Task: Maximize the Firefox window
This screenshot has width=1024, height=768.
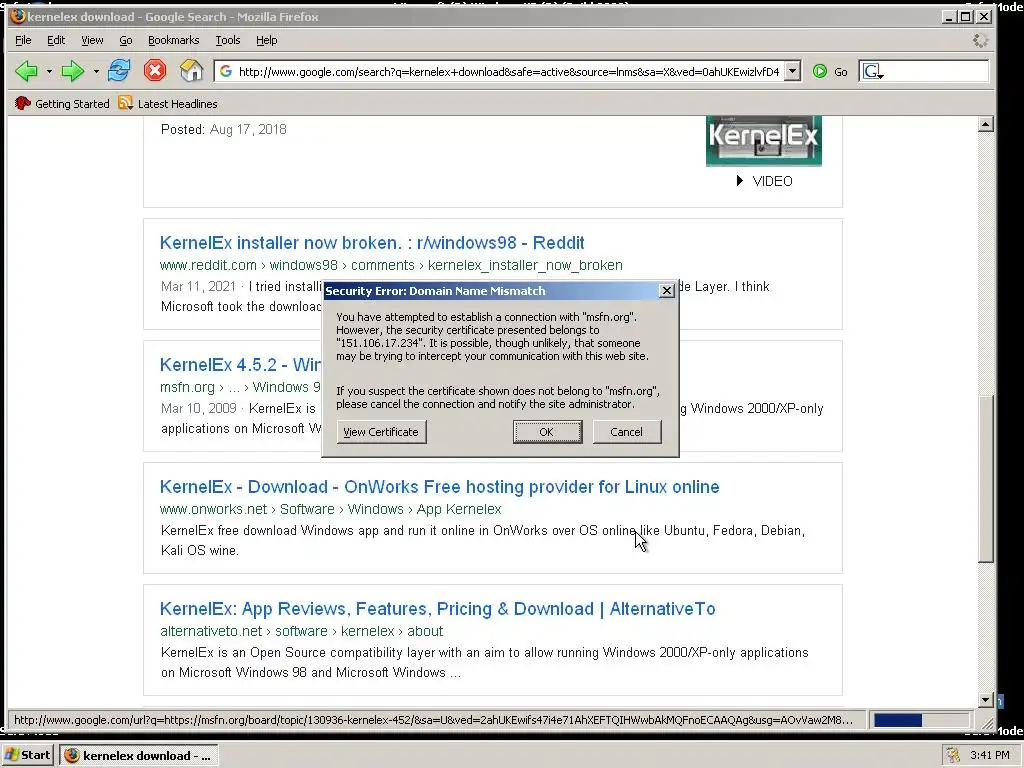Action: 967,17
